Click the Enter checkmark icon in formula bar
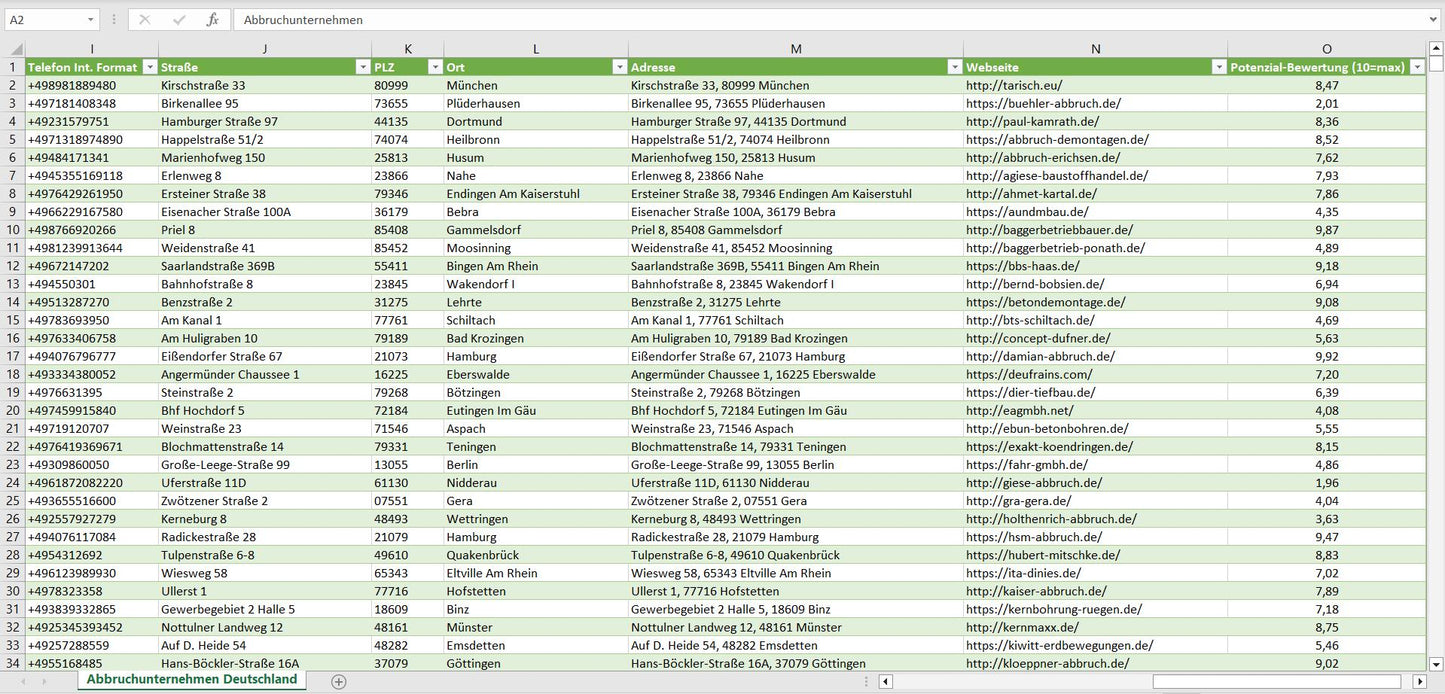1445x694 pixels. click(x=179, y=20)
